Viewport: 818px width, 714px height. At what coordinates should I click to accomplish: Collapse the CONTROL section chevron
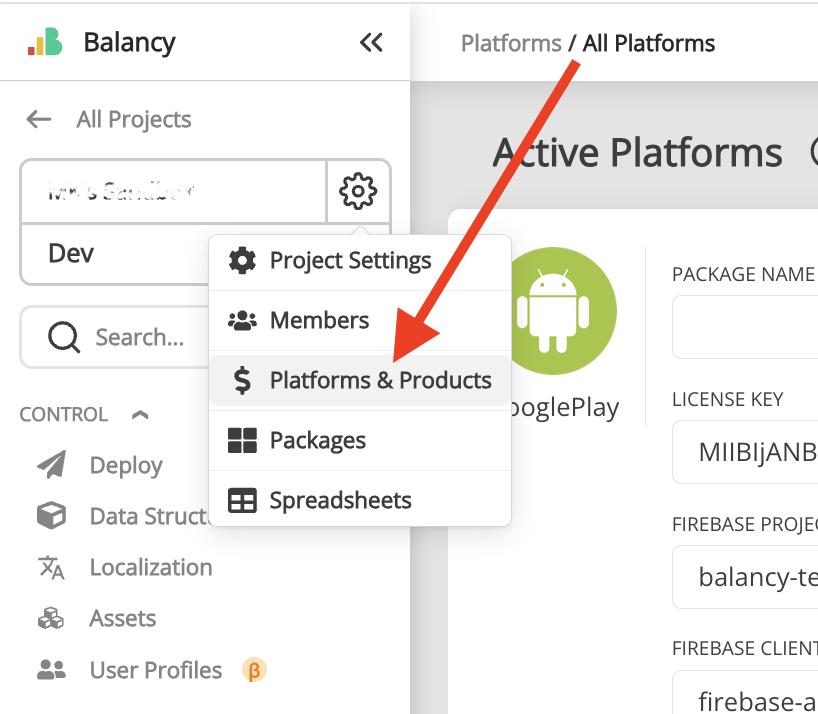(140, 415)
